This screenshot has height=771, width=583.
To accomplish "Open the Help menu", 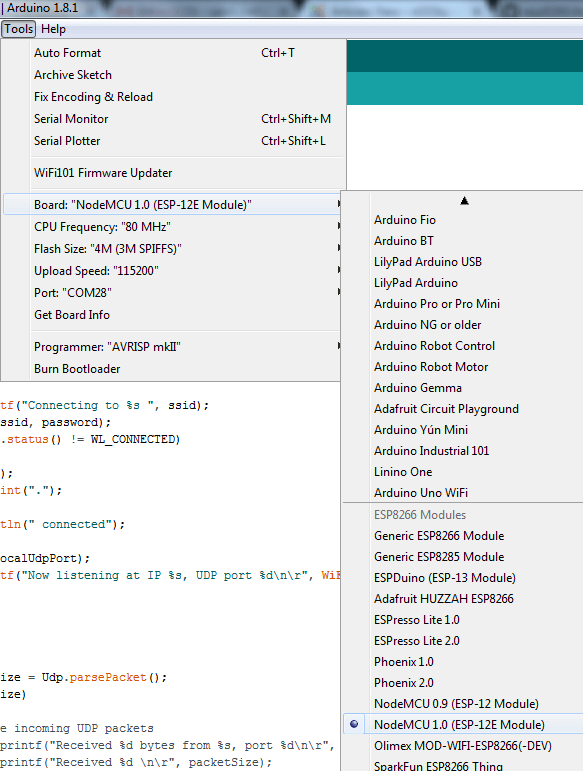I will point(53,29).
